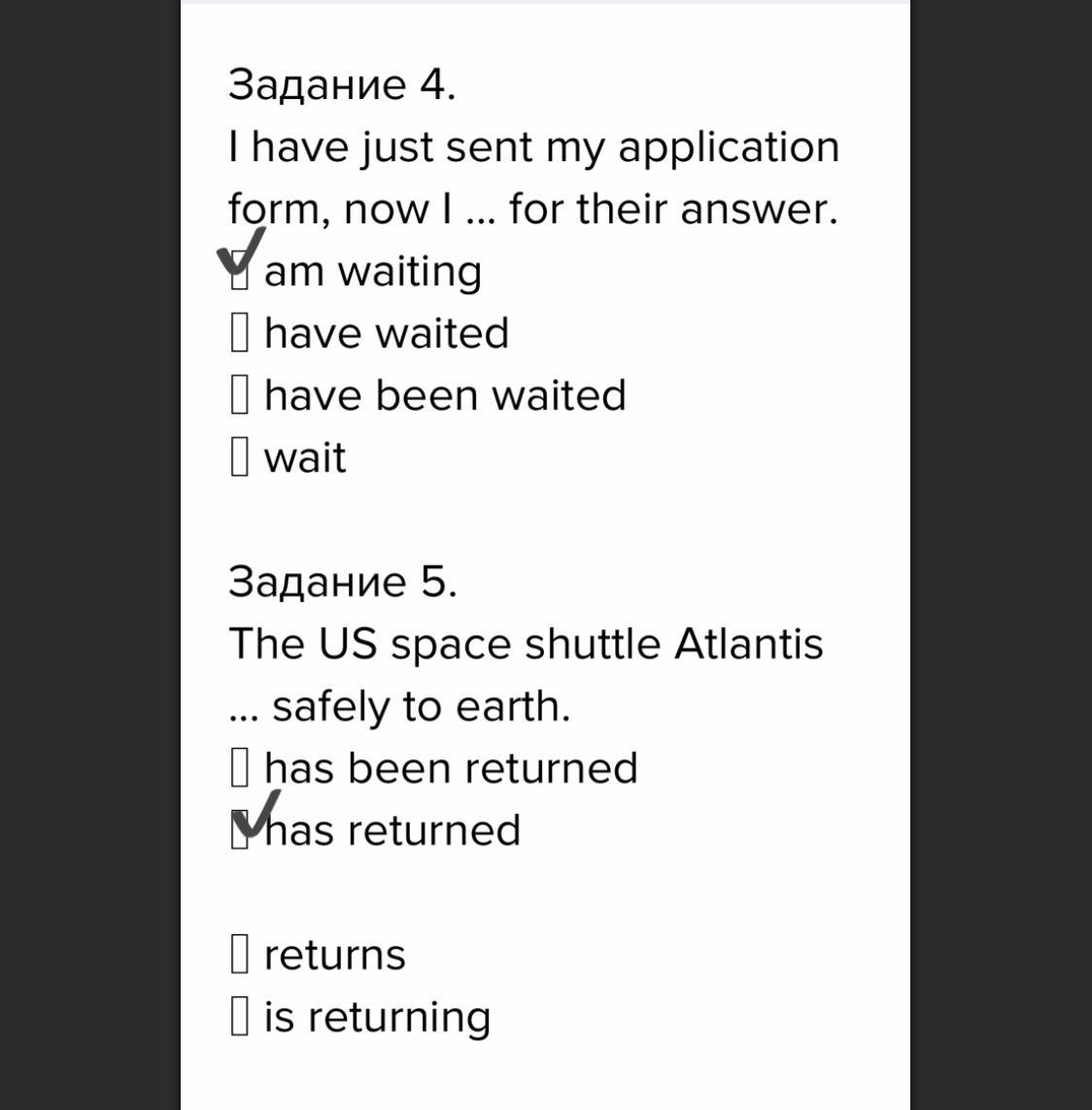Tick the checkbox beside 'has returned'

(x=240, y=829)
